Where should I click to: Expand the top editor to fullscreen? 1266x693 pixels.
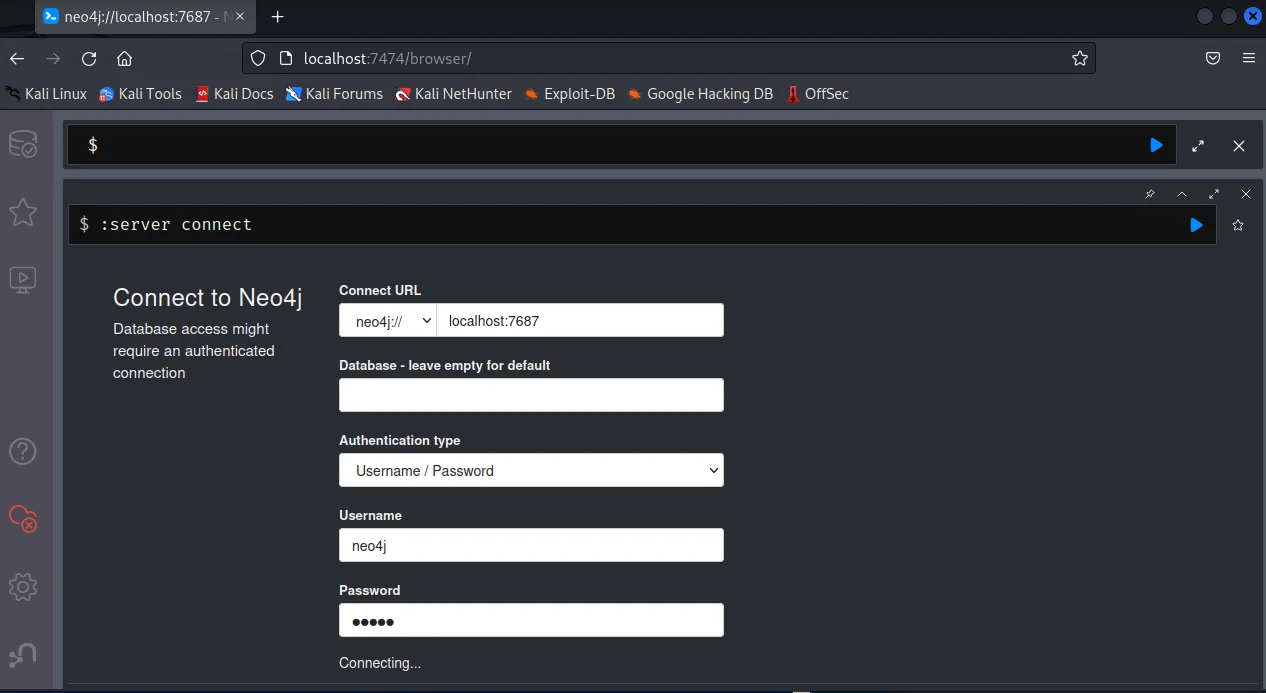coord(1198,146)
